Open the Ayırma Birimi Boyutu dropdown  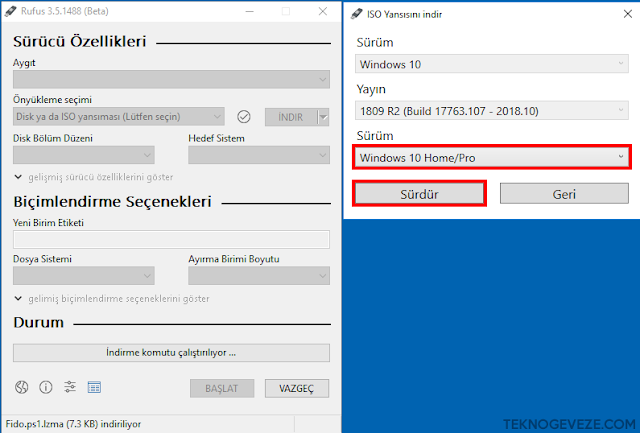pos(259,276)
